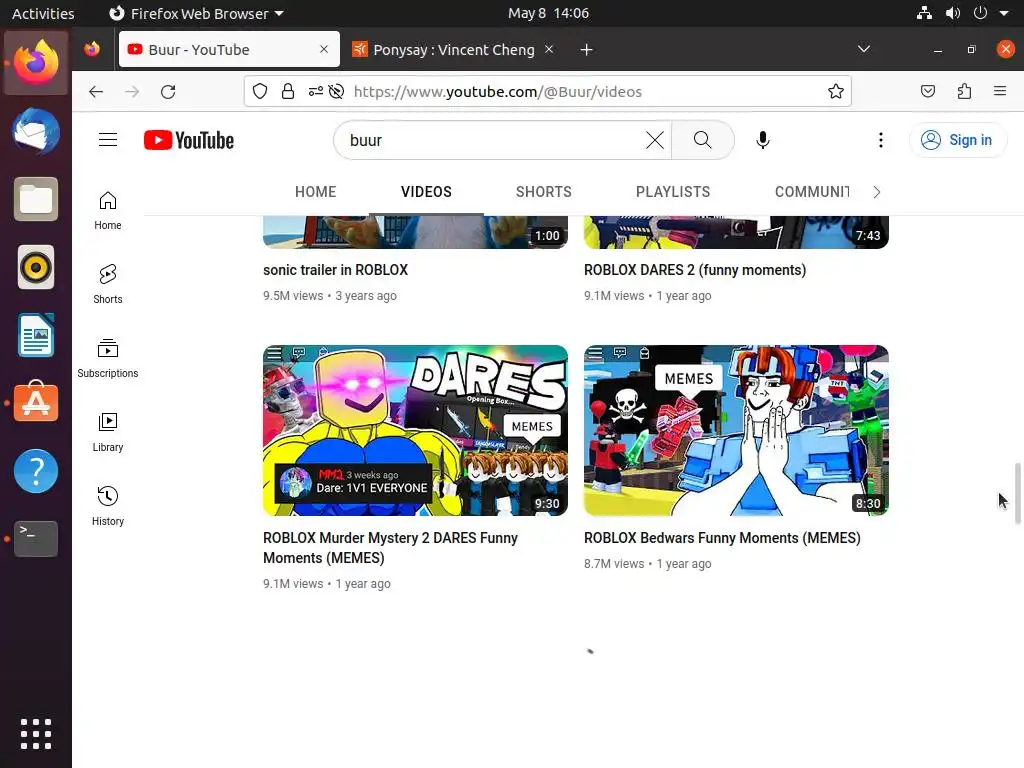Play the Murder Mystery 2 DARES thumbnail
Screen dimensions: 1024x768
[415, 430]
